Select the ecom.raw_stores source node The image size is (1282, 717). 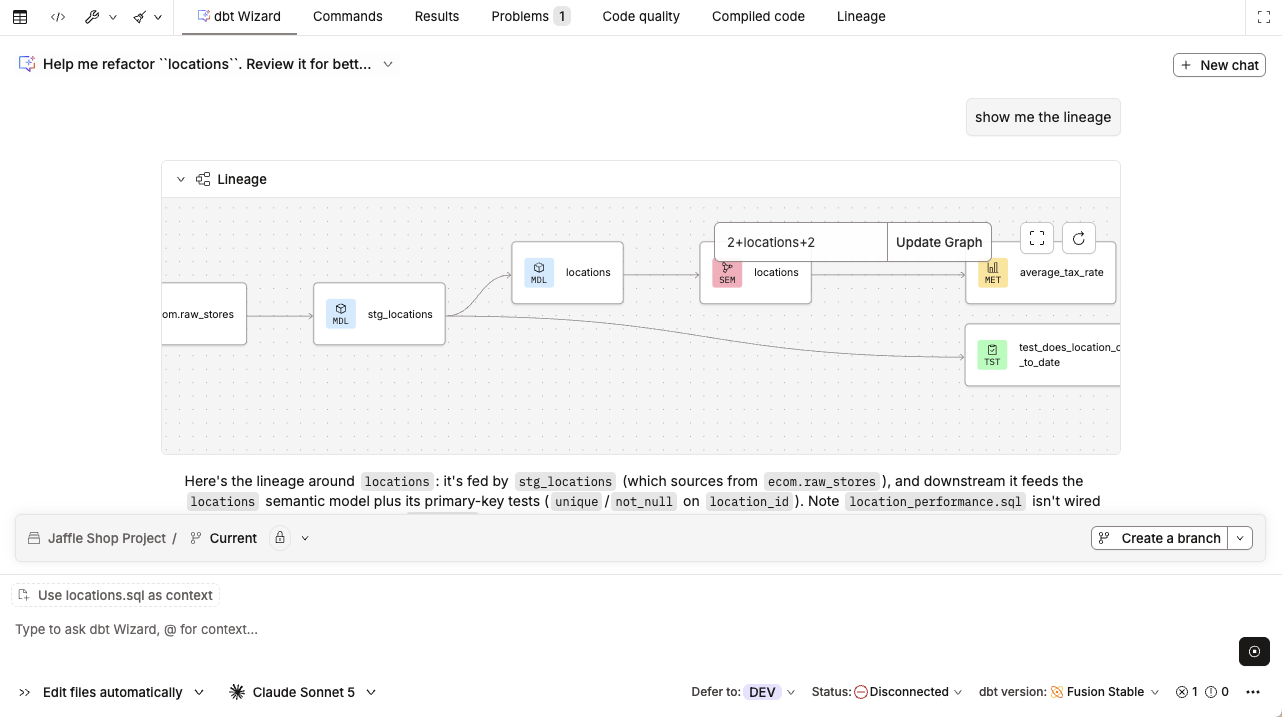click(x=204, y=314)
